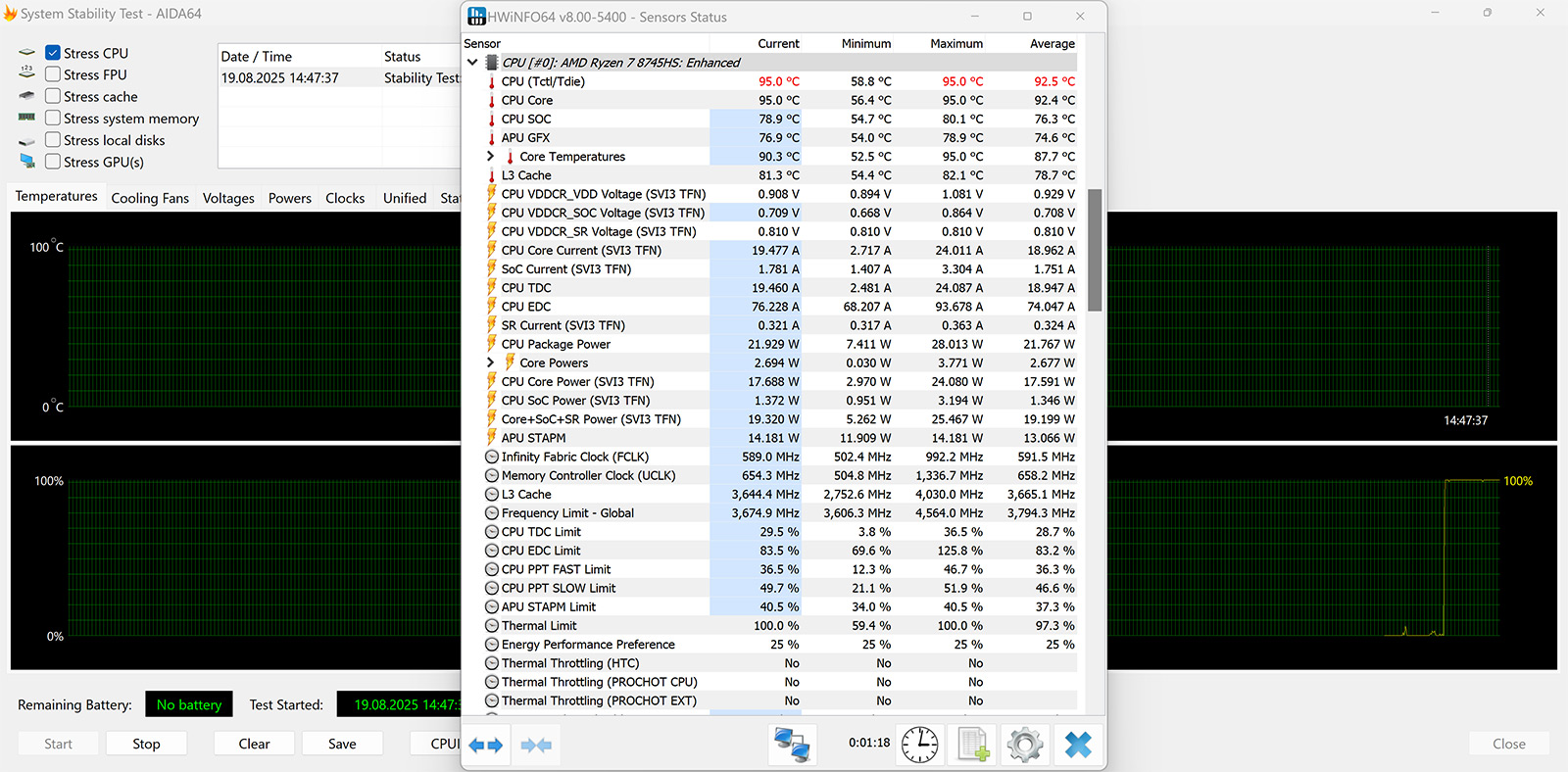Enable the Stress cache checkbox
1568x772 pixels.
(x=53, y=96)
